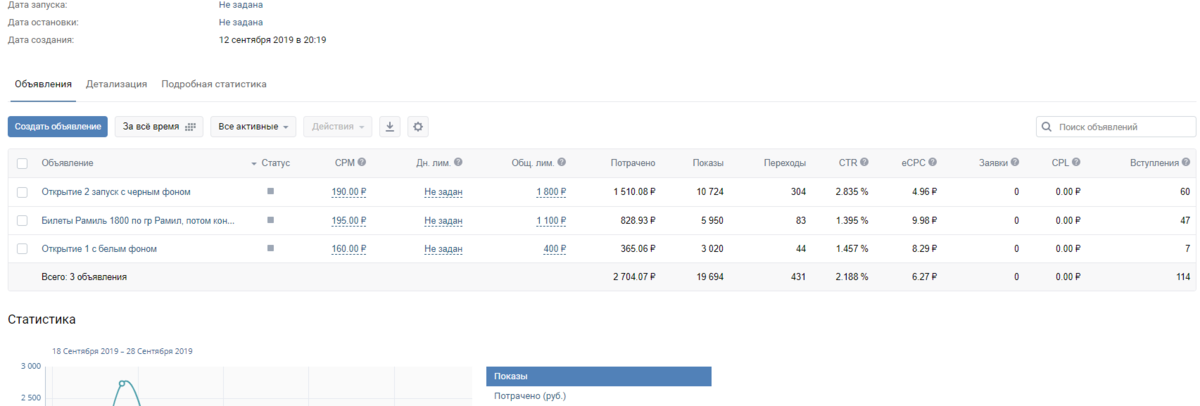Click help icon beside Вступления header
Viewport: 1200px width, 406px height.
point(1186,162)
